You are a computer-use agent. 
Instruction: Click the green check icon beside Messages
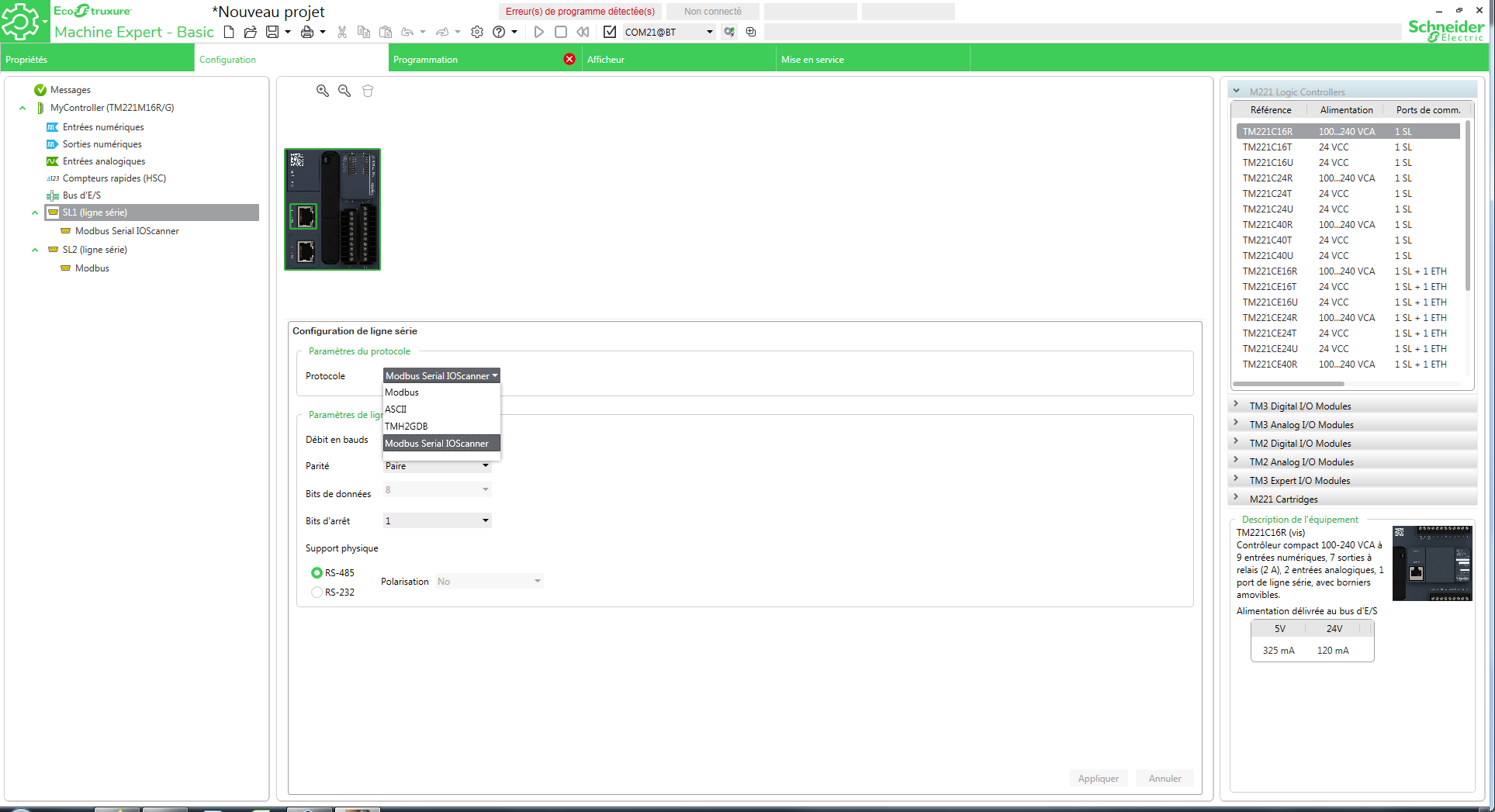[x=40, y=90]
